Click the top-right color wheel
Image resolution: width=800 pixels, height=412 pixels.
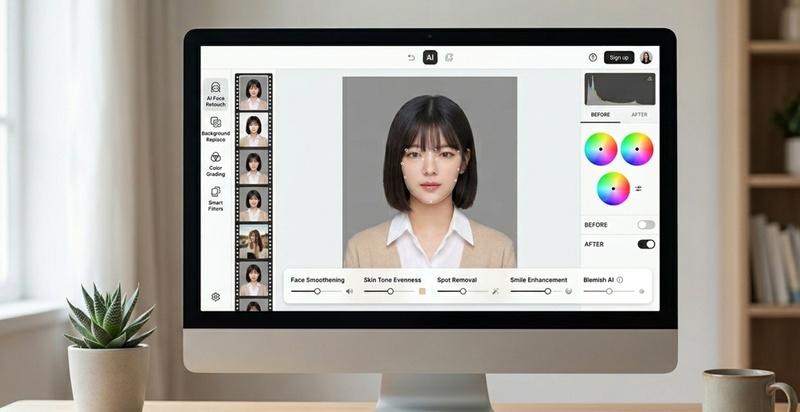[637, 149]
